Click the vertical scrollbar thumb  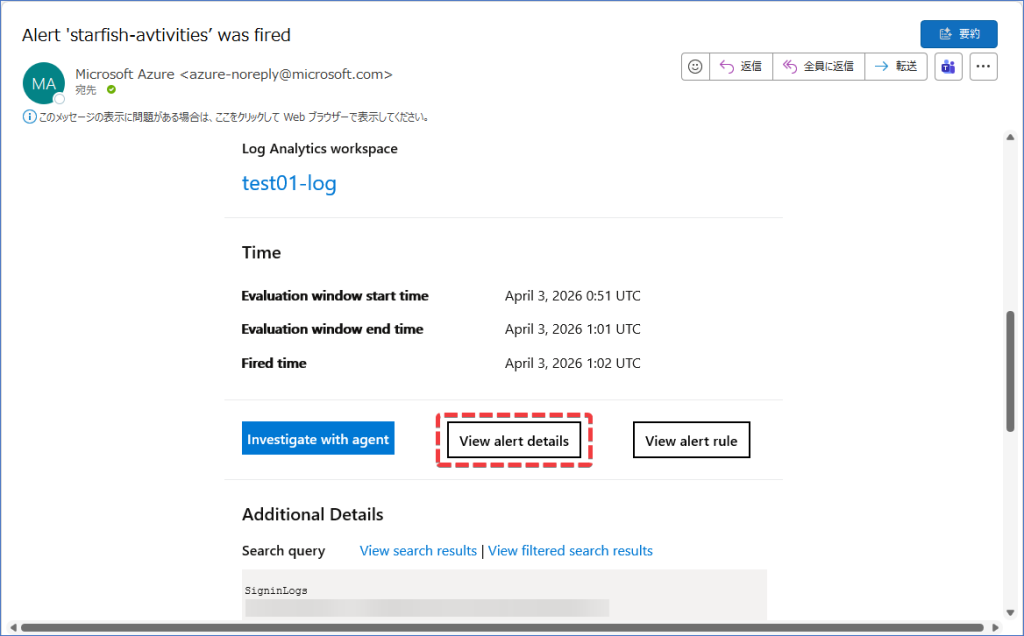coord(1010,370)
